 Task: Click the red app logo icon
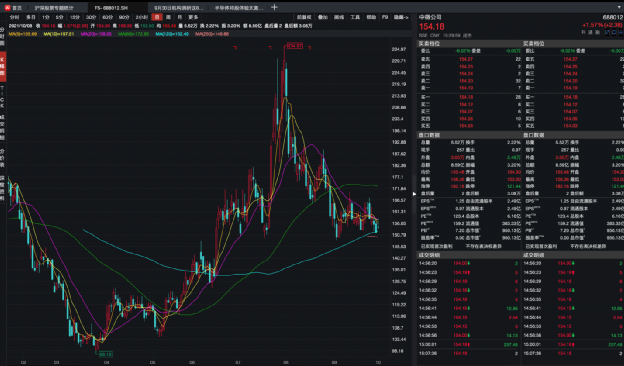click(7, 8)
